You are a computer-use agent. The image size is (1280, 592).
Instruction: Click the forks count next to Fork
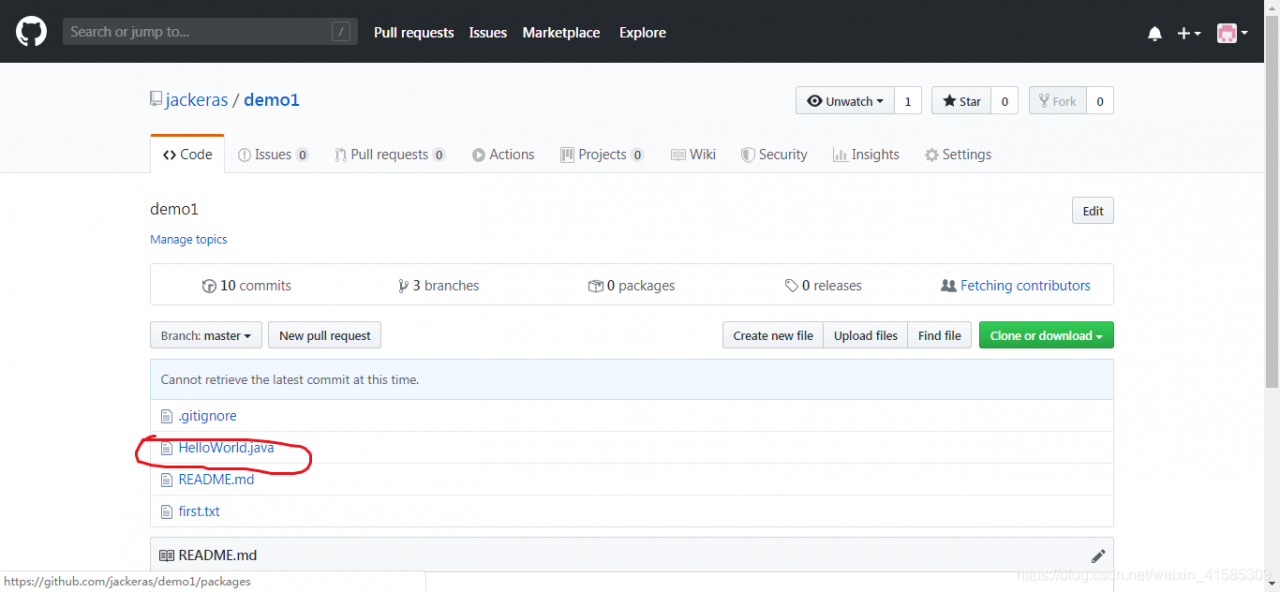(1100, 101)
